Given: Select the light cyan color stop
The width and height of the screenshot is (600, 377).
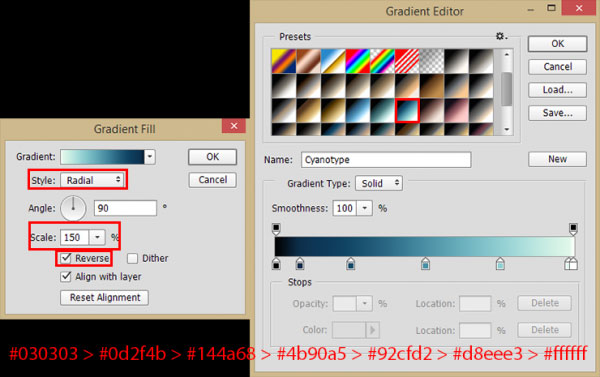Looking at the screenshot, I should [x=500, y=264].
